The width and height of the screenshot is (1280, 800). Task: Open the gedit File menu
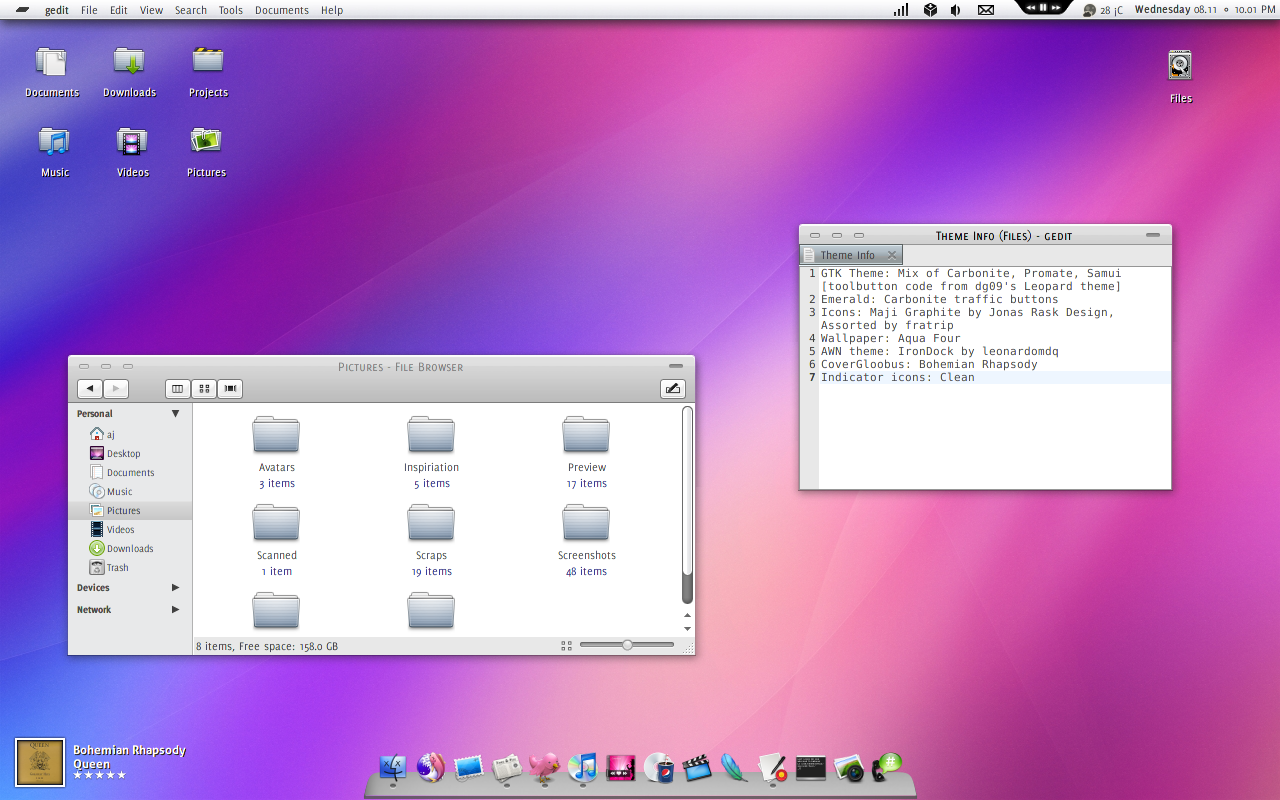(89, 10)
